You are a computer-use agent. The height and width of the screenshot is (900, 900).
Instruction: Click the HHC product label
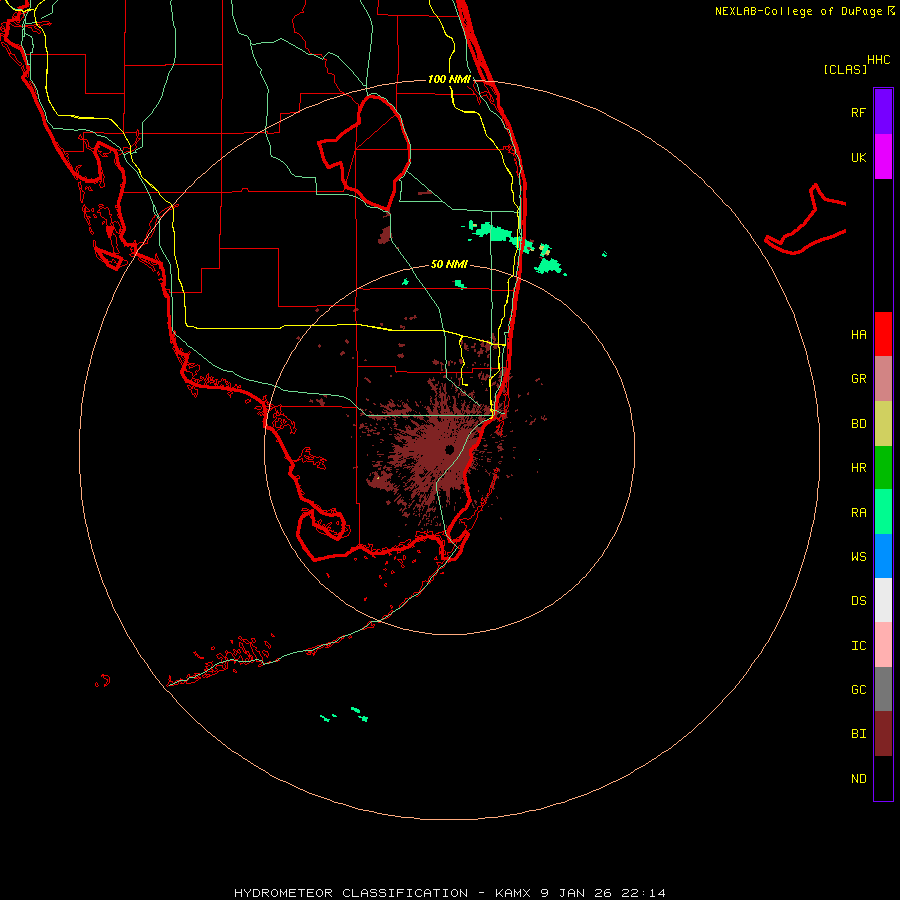click(879, 60)
